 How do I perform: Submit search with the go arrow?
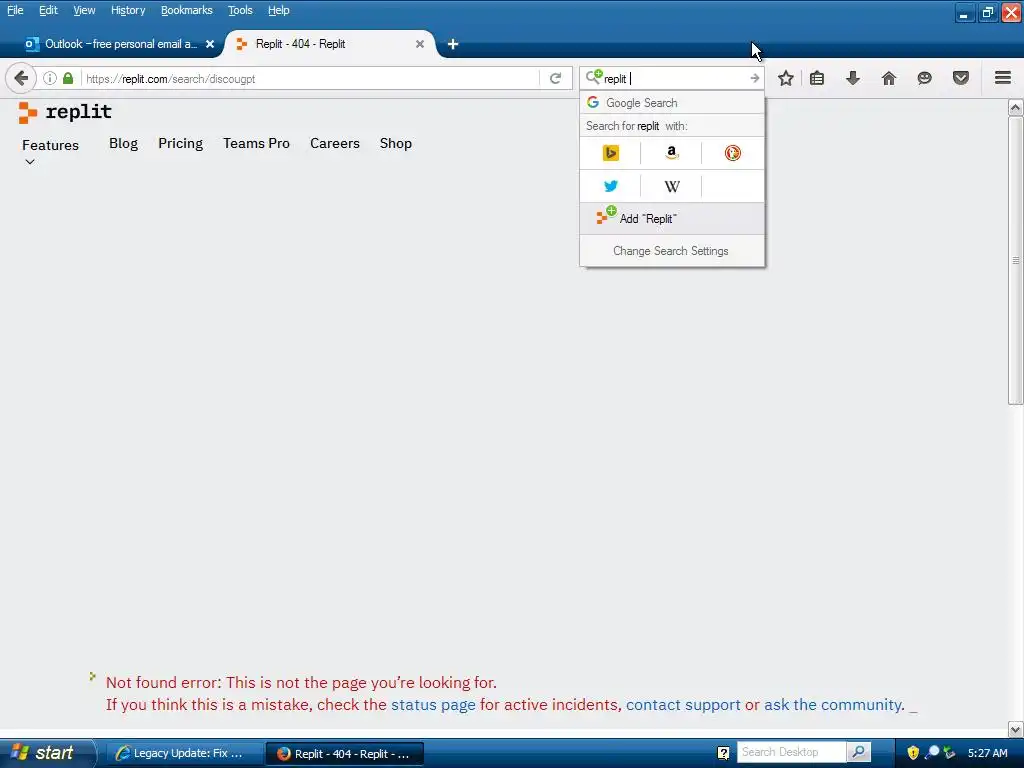click(754, 78)
